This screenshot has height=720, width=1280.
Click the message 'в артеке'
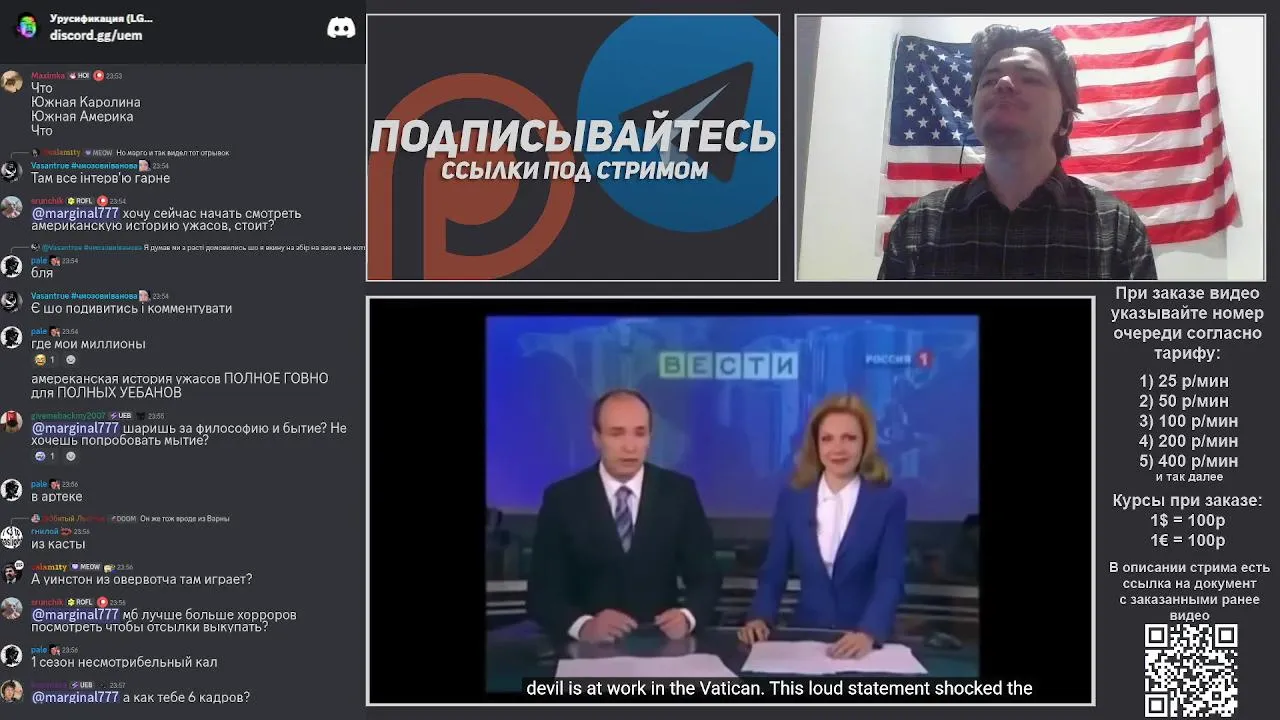pyautogui.click(x=57, y=496)
